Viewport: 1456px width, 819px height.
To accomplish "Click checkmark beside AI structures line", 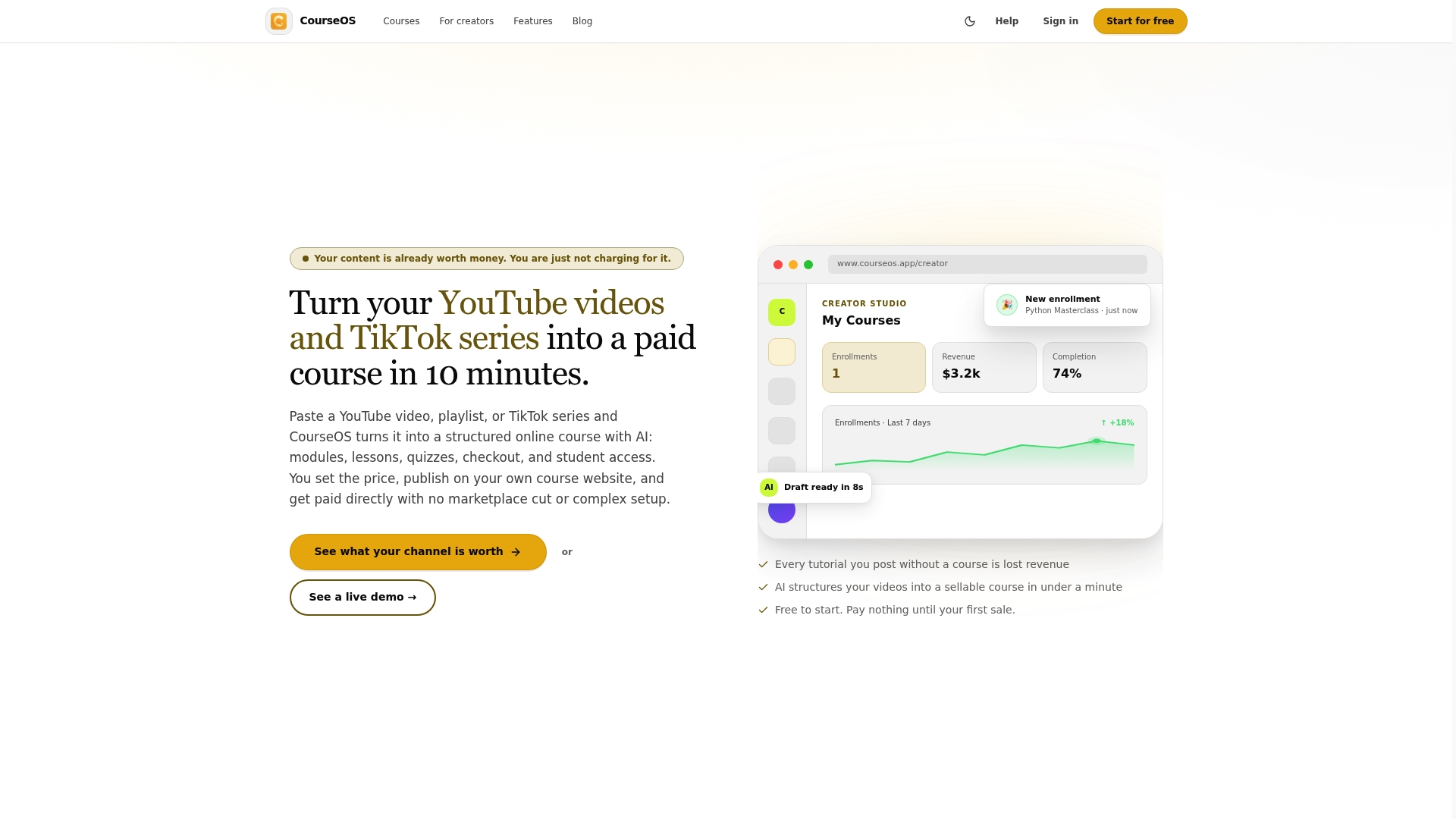I will click(x=763, y=588).
